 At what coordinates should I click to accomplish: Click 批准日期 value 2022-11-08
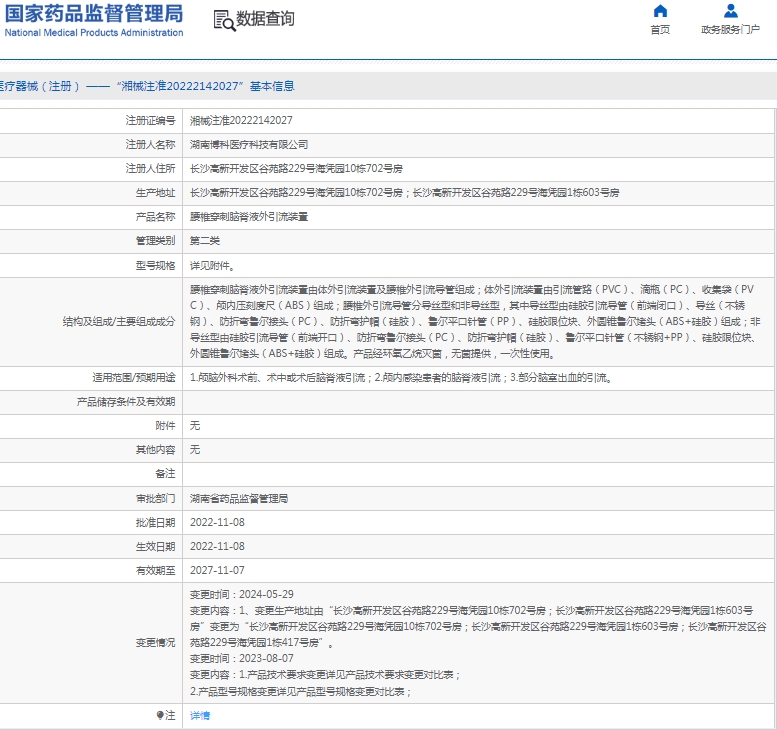[x=217, y=522]
